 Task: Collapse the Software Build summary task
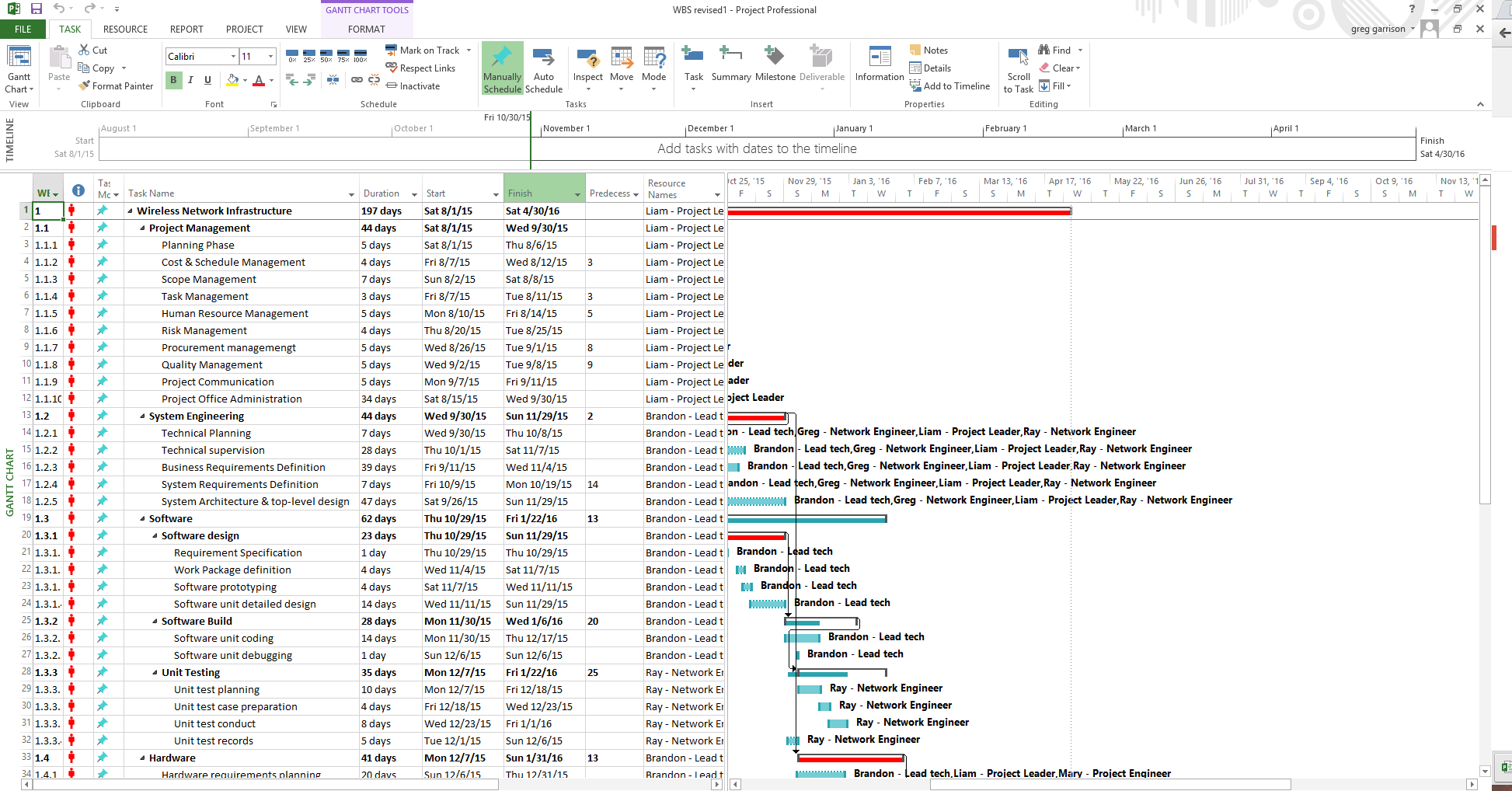pos(155,621)
